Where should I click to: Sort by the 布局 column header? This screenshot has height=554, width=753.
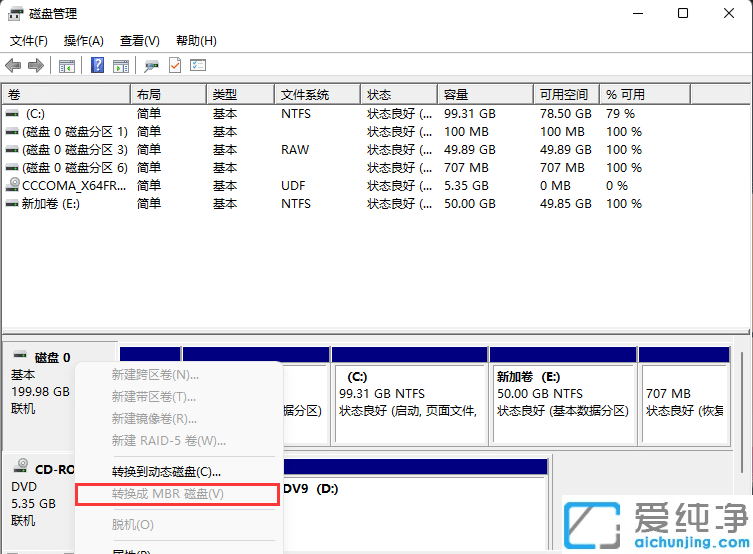pyautogui.click(x=169, y=95)
